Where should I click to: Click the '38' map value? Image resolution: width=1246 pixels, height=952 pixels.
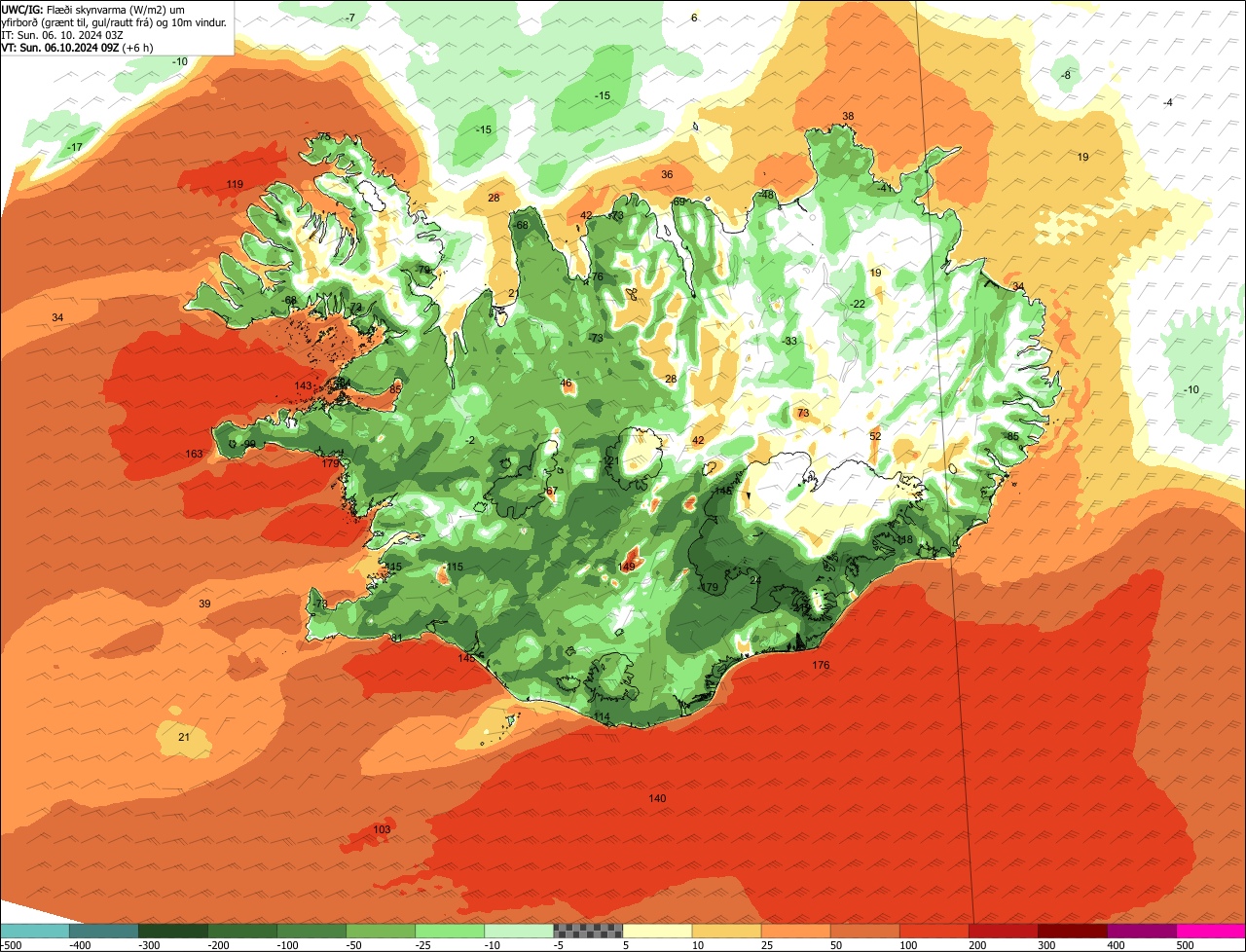tap(848, 117)
